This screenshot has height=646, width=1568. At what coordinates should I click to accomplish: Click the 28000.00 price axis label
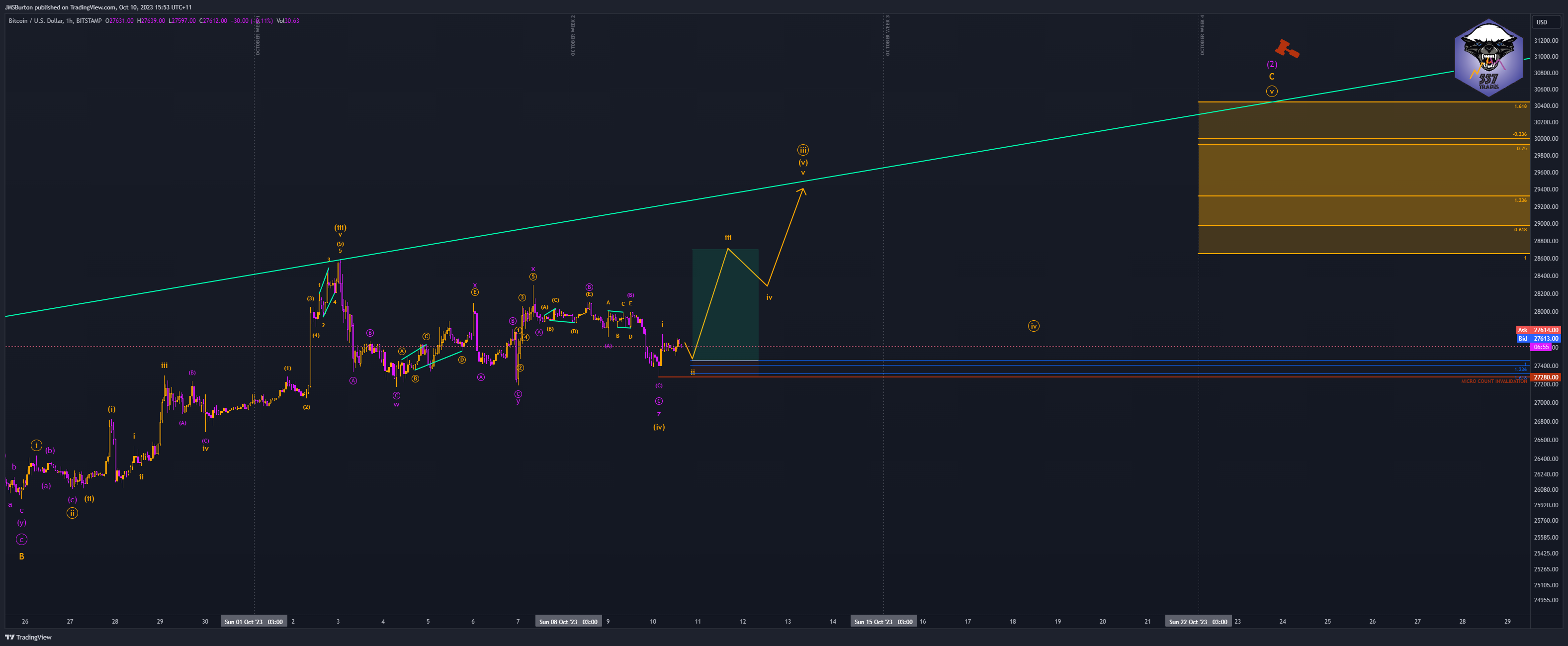click(x=1546, y=312)
